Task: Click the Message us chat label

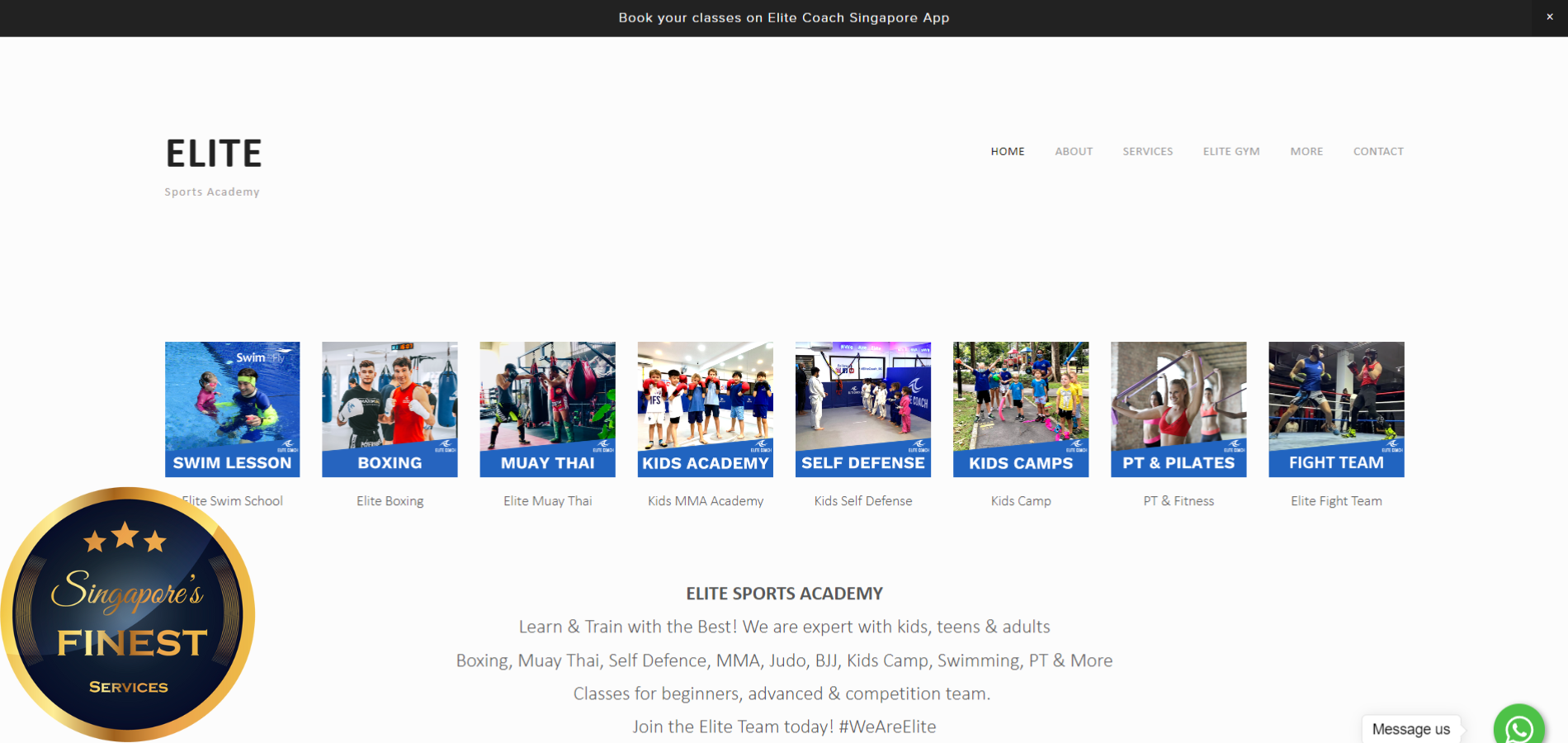Action: point(1410,729)
